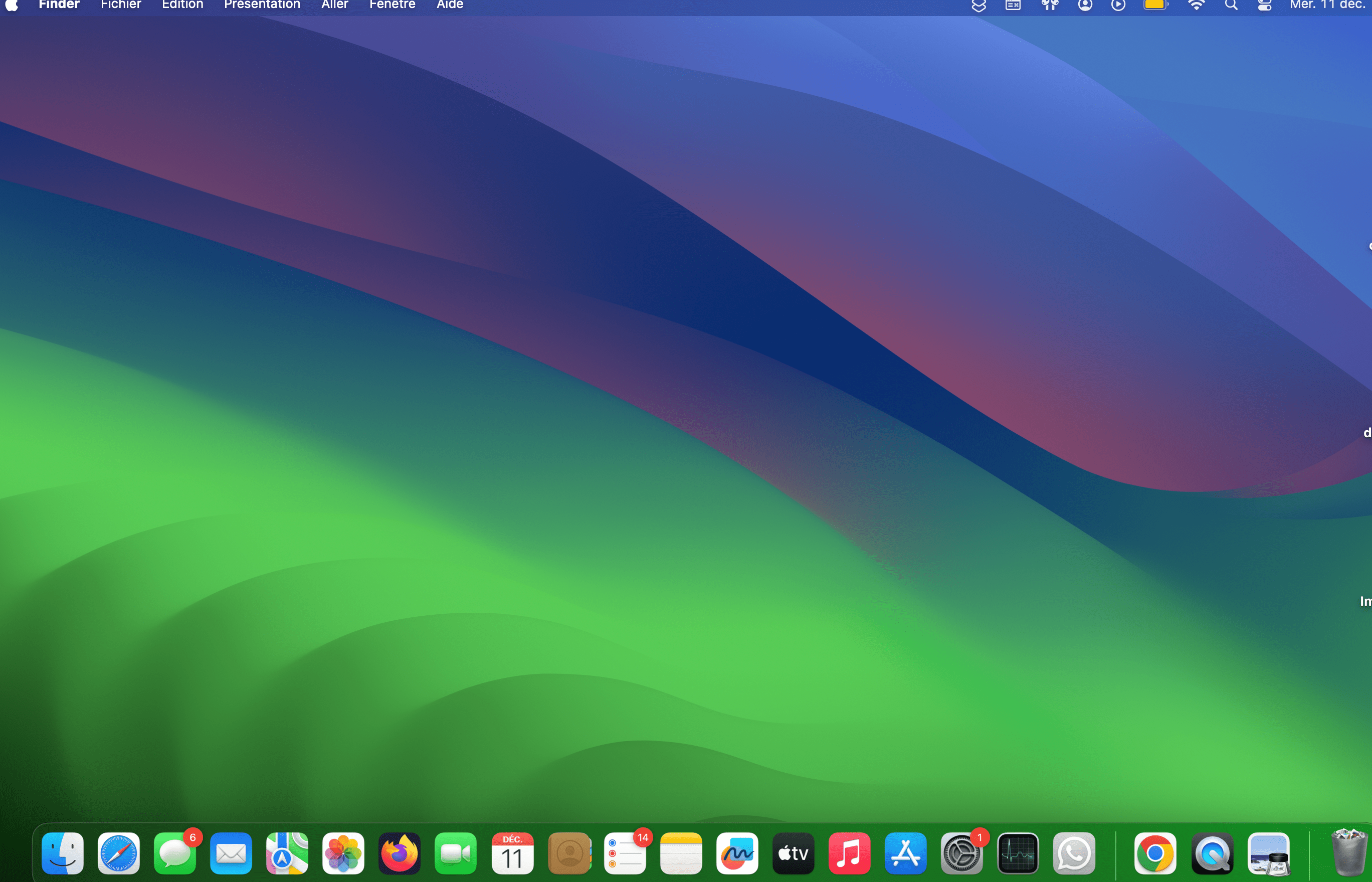Image resolution: width=1372 pixels, height=882 pixels.
Task: Open the AirPods menu bar item
Action: [x=1049, y=5]
